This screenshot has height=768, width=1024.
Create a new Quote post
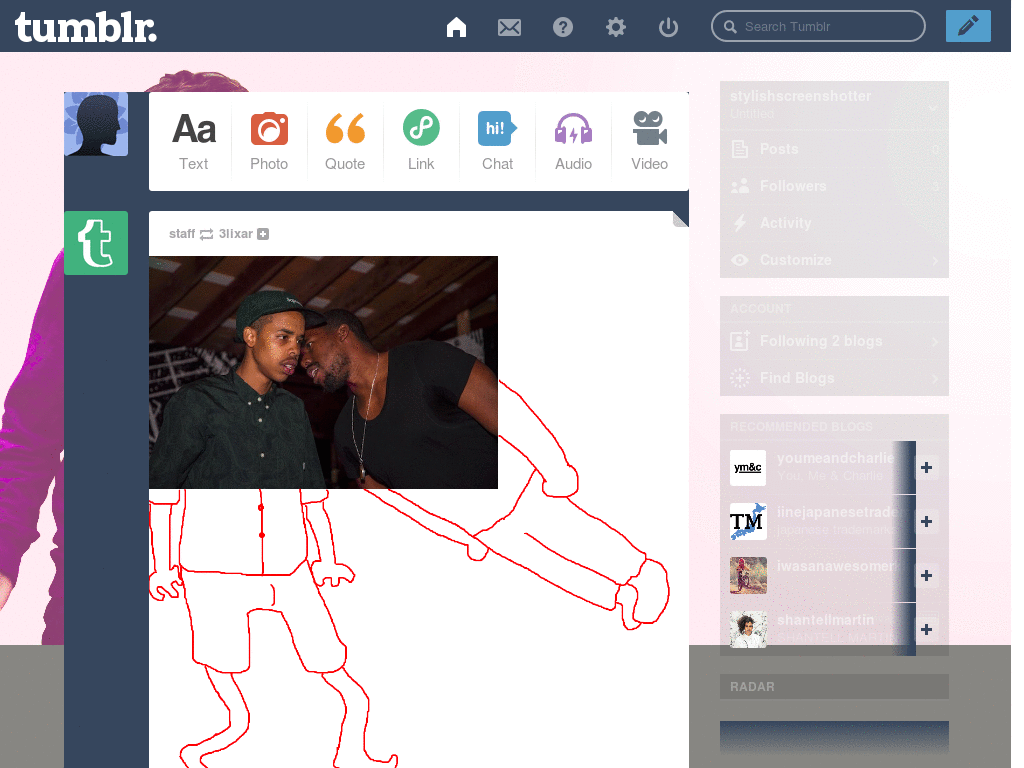pos(345,141)
